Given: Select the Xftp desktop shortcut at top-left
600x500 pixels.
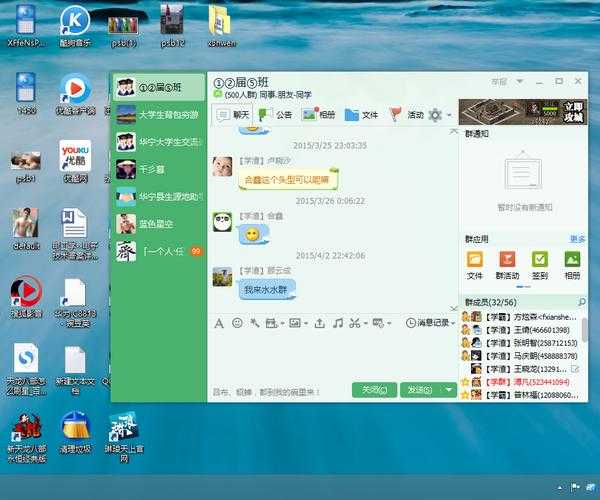Looking at the screenshot, I should click(26, 26).
